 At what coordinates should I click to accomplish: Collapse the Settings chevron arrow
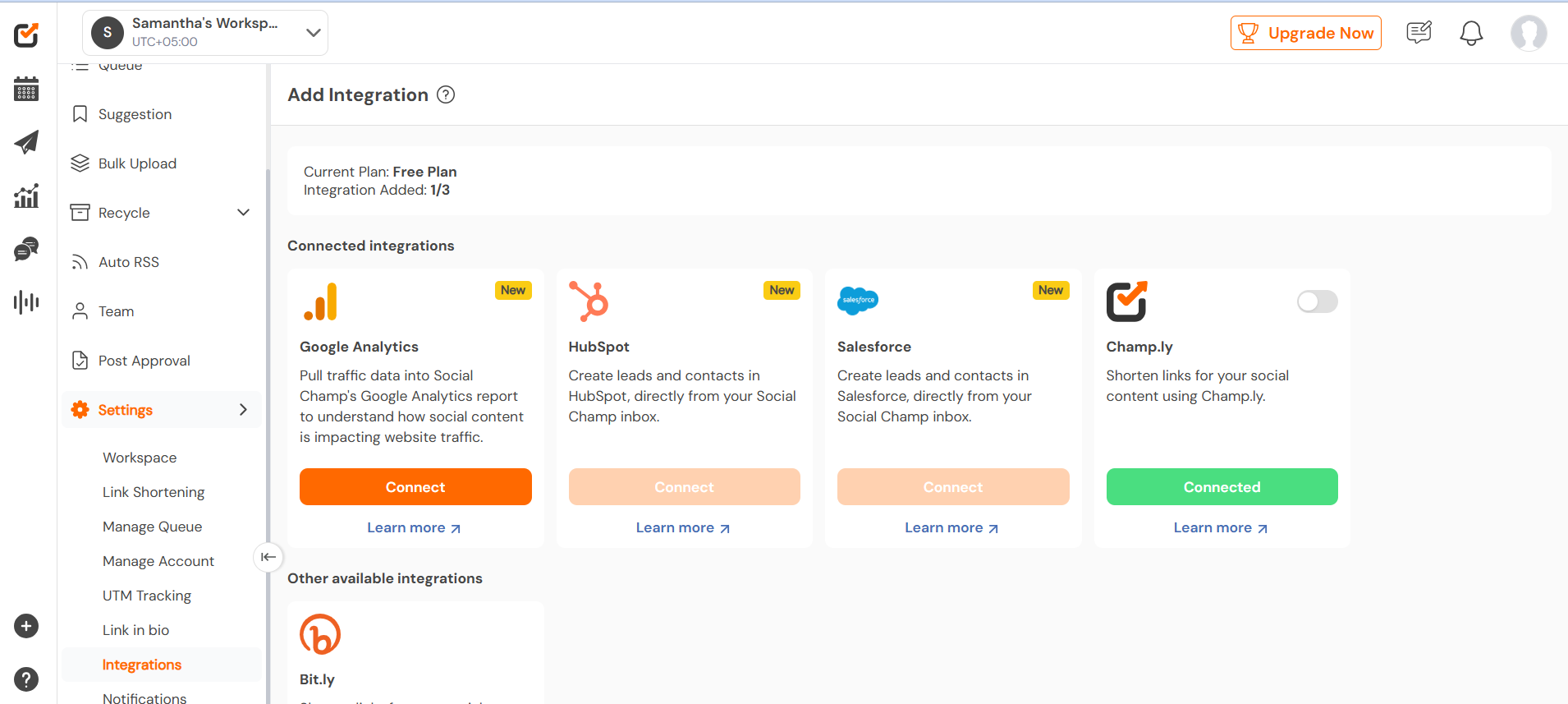tap(243, 410)
